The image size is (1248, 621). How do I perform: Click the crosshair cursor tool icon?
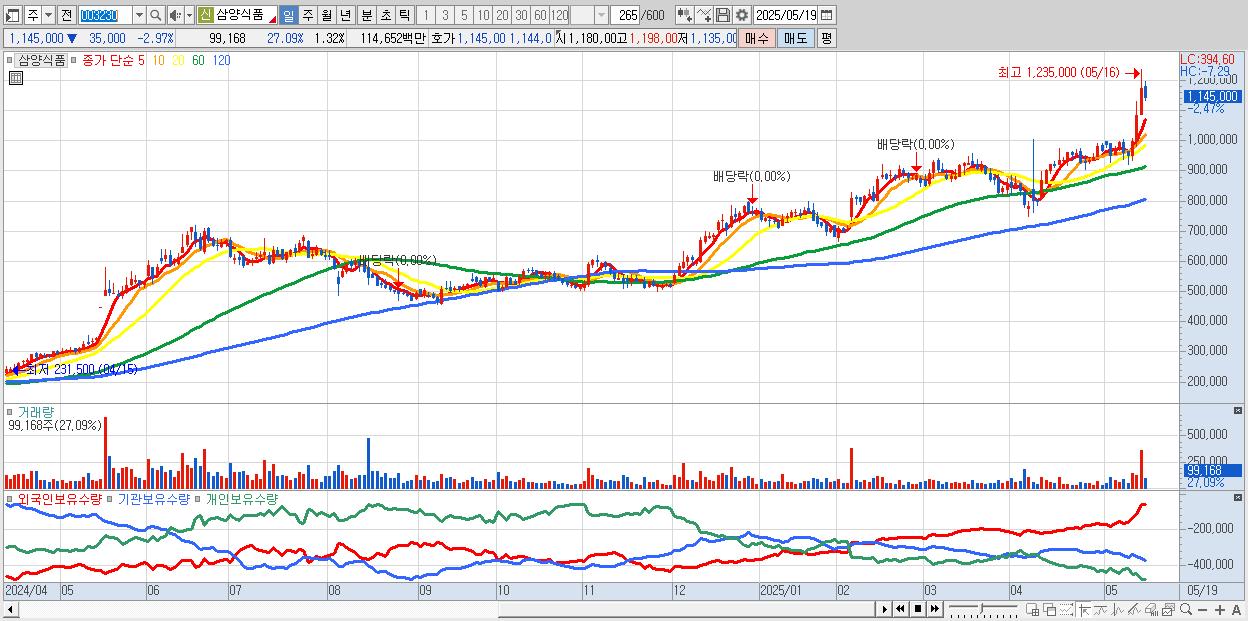pyautogui.click(x=1084, y=609)
